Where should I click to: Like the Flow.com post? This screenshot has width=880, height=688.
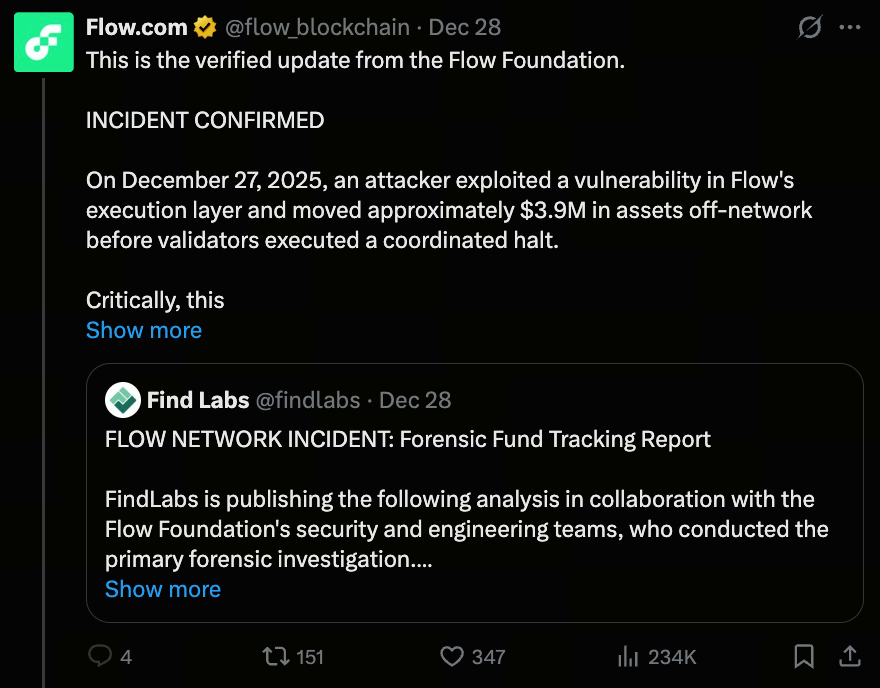(x=453, y=656)
